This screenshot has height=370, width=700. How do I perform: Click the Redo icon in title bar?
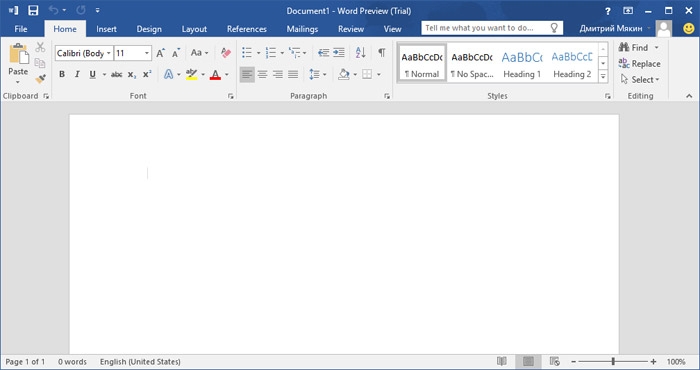(x=81, y=10)
